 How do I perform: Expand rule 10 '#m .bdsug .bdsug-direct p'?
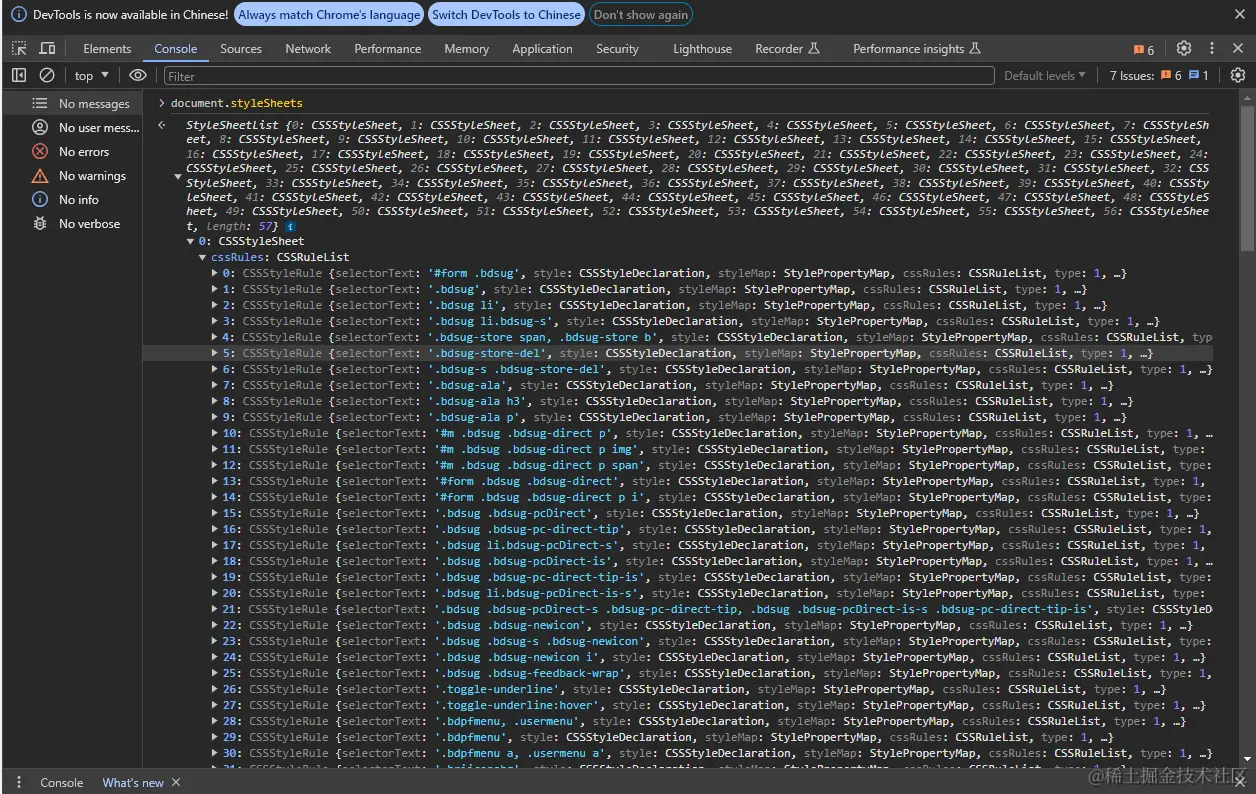(x=215, y=433)
